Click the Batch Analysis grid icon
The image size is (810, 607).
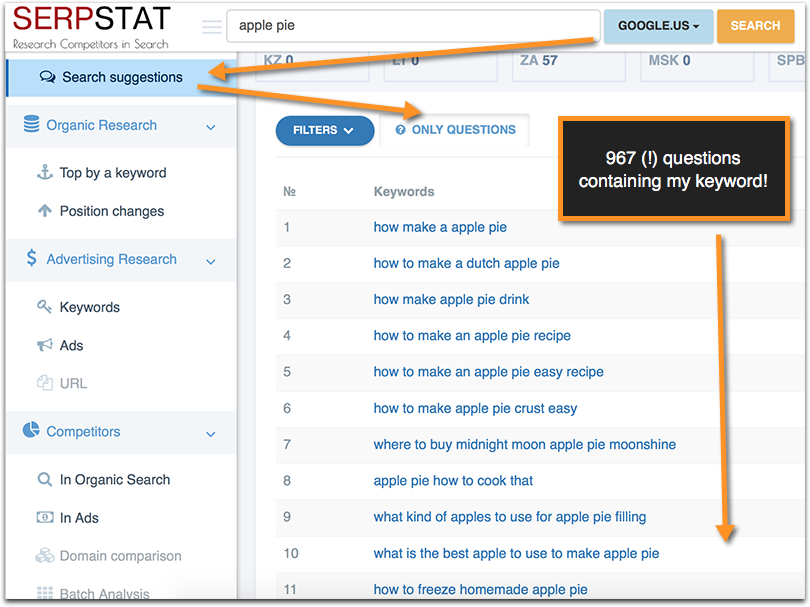44,593
